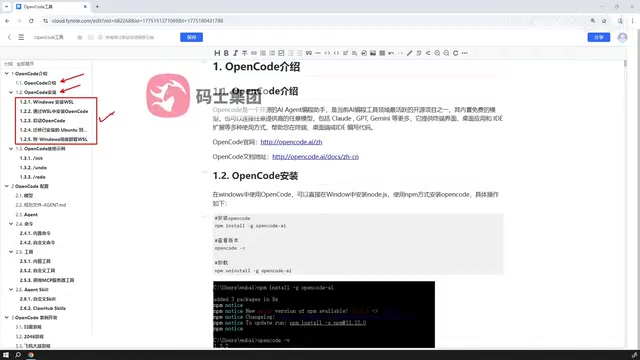Go to 1.3.2. /undo in outline

(x=33, y=168)
